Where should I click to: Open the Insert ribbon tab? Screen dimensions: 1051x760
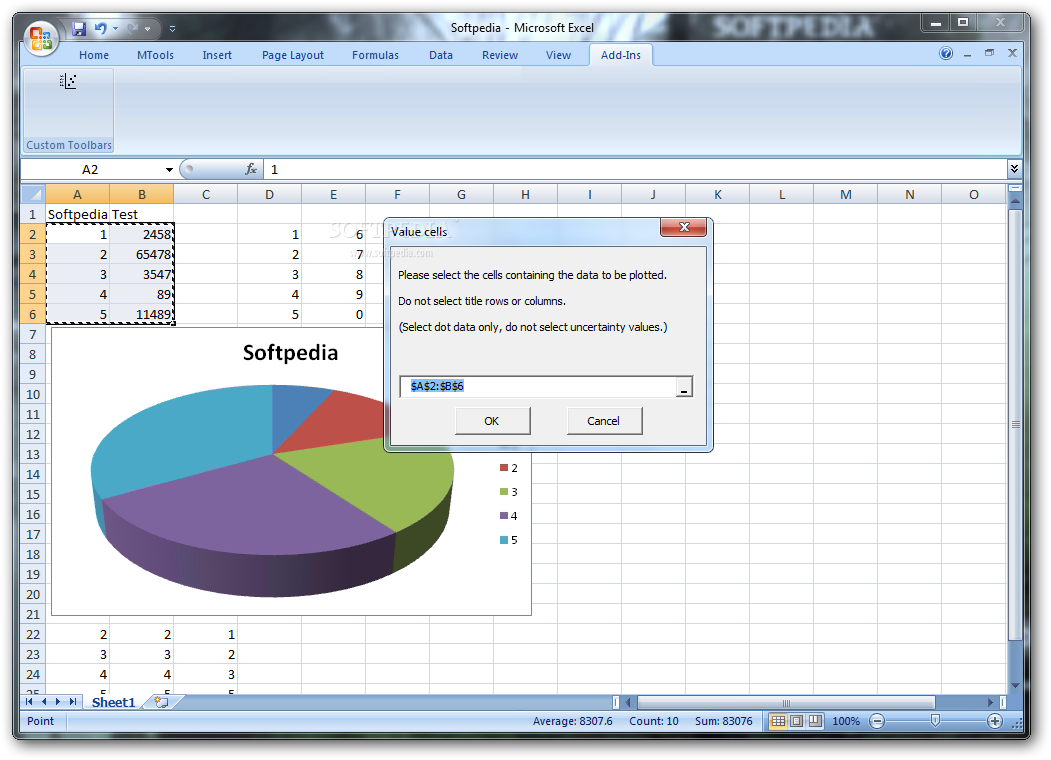tap(217, 55)
